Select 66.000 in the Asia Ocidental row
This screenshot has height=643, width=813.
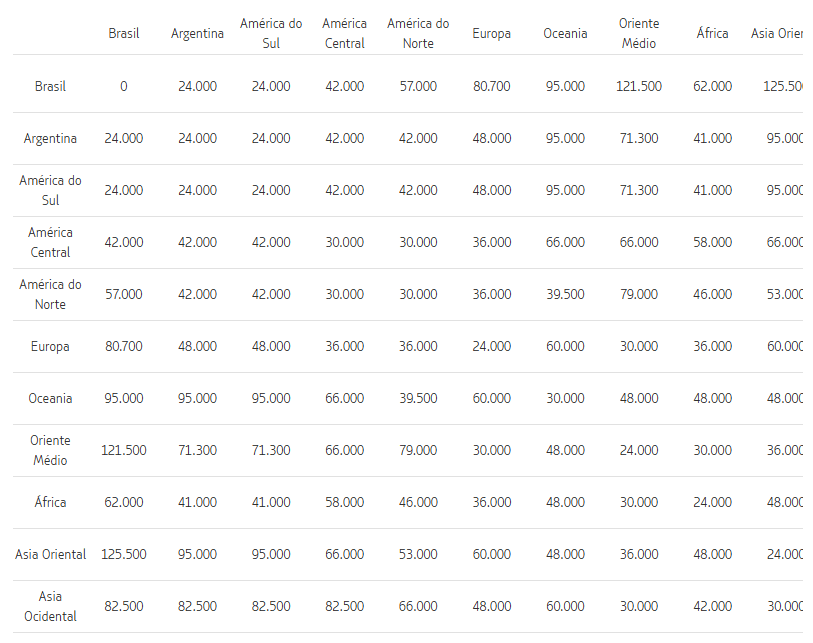click(x=418, y=606)
